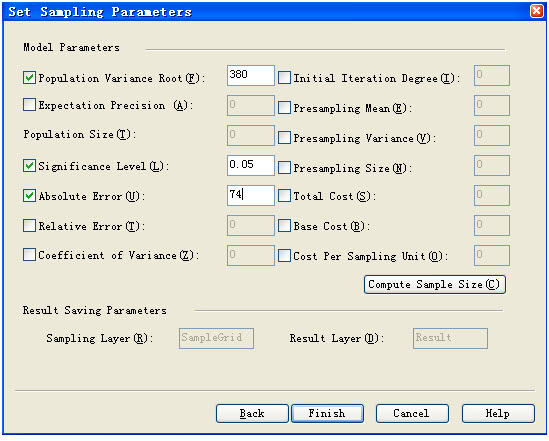549x441 pixels.
Task: Click the Finish button
Action: pos(327,413)
